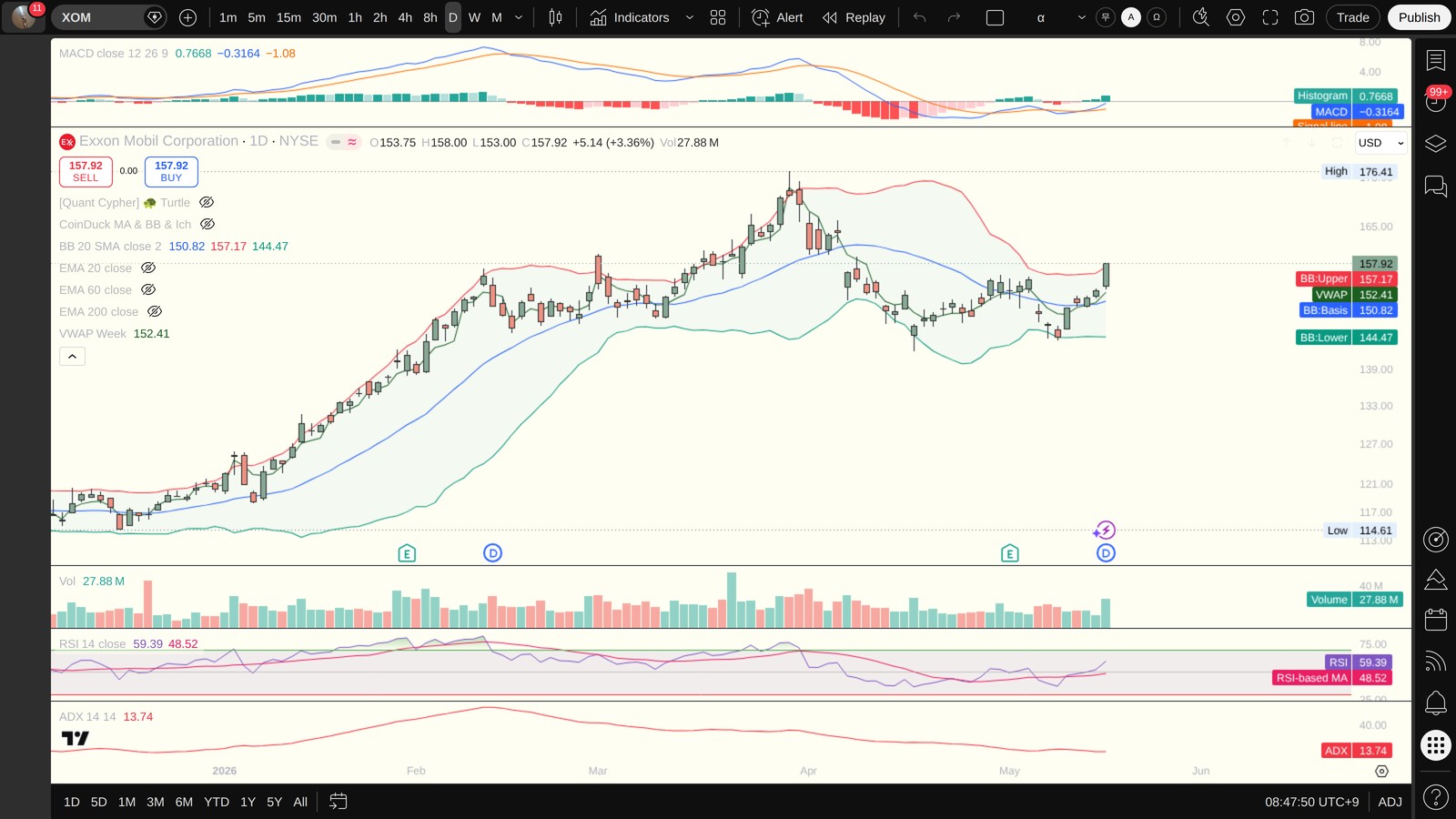1456x819 pixels.
Task: Open the Indicators dialog
Action: 630,17
